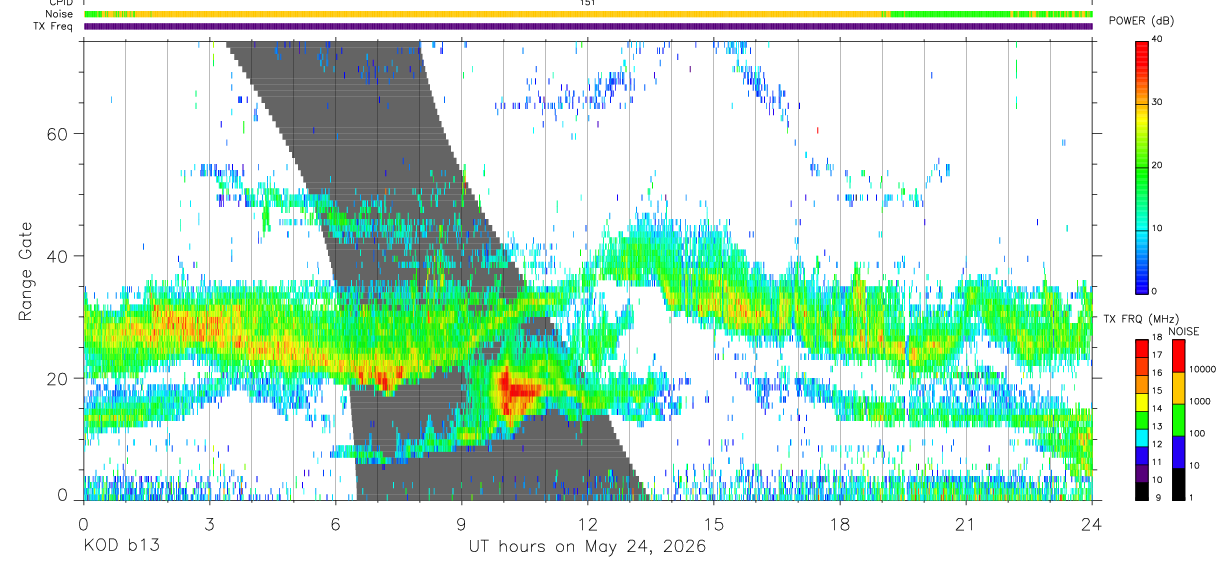The width and height of the screenshot is (1228, 567).
Task: Click the '1000' label on NOISE legend
Action: (x=1201, y=401)
